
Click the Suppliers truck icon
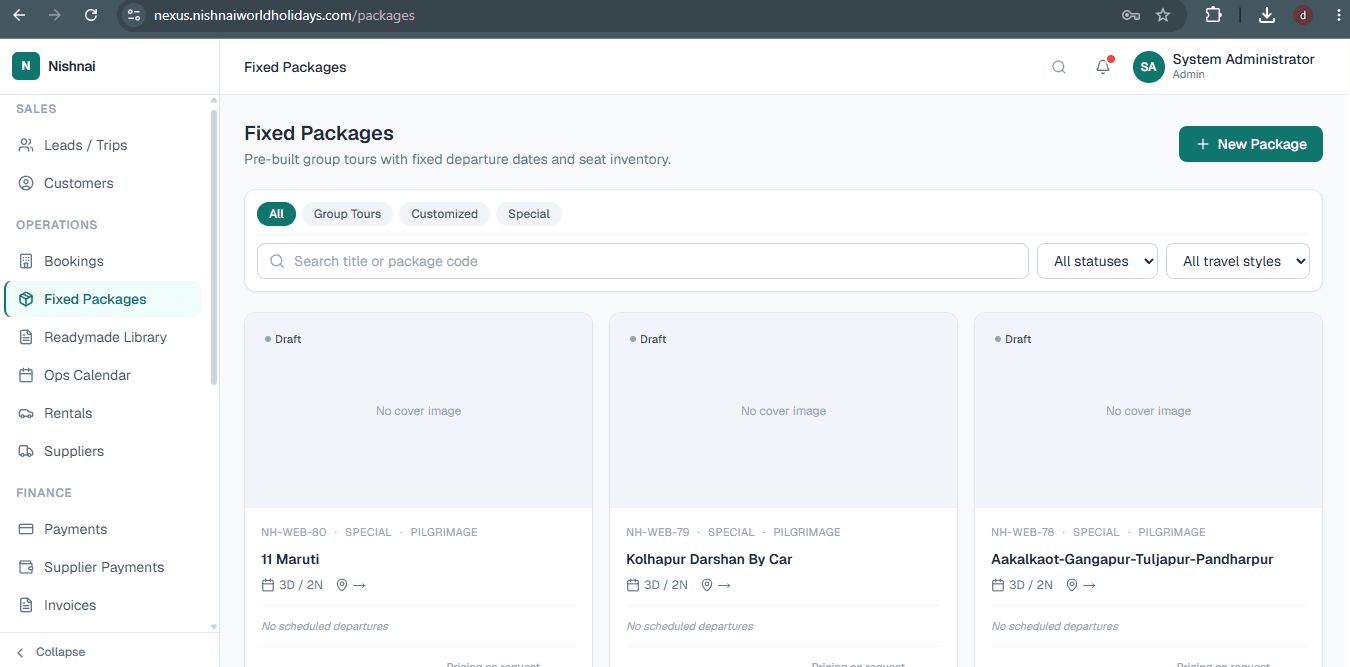(x=26, y=451)
